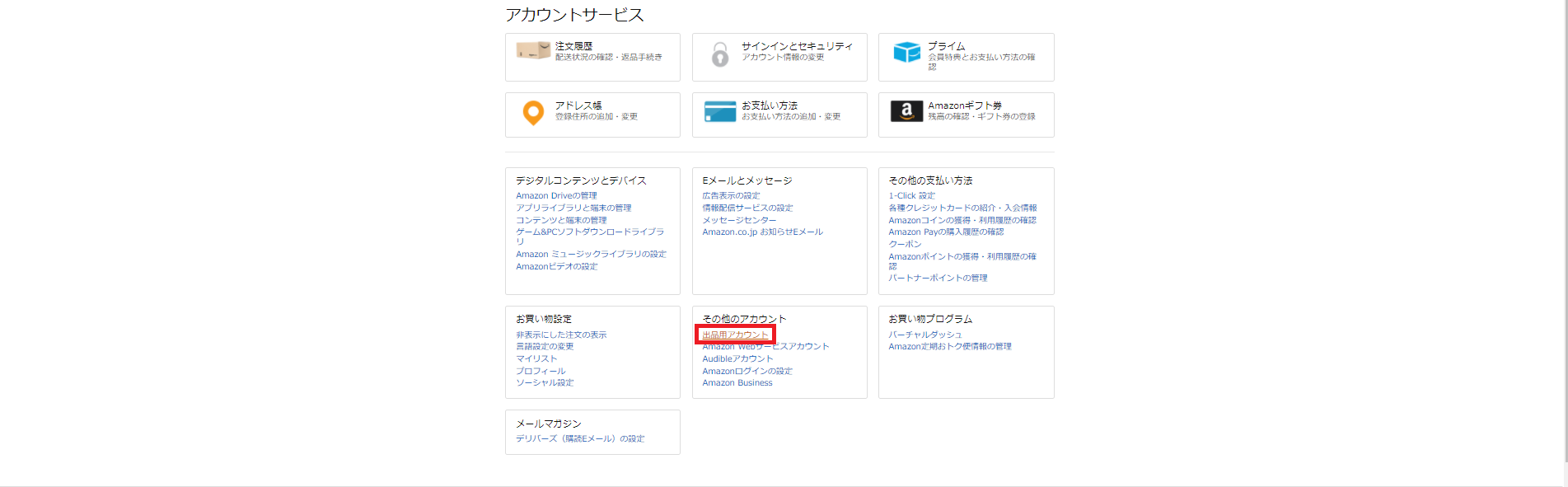This screenshot has height=487, width=1568.
Task: Click 各種クレジットカードの紹介・入会情報
Action: [x=962, y=208]
